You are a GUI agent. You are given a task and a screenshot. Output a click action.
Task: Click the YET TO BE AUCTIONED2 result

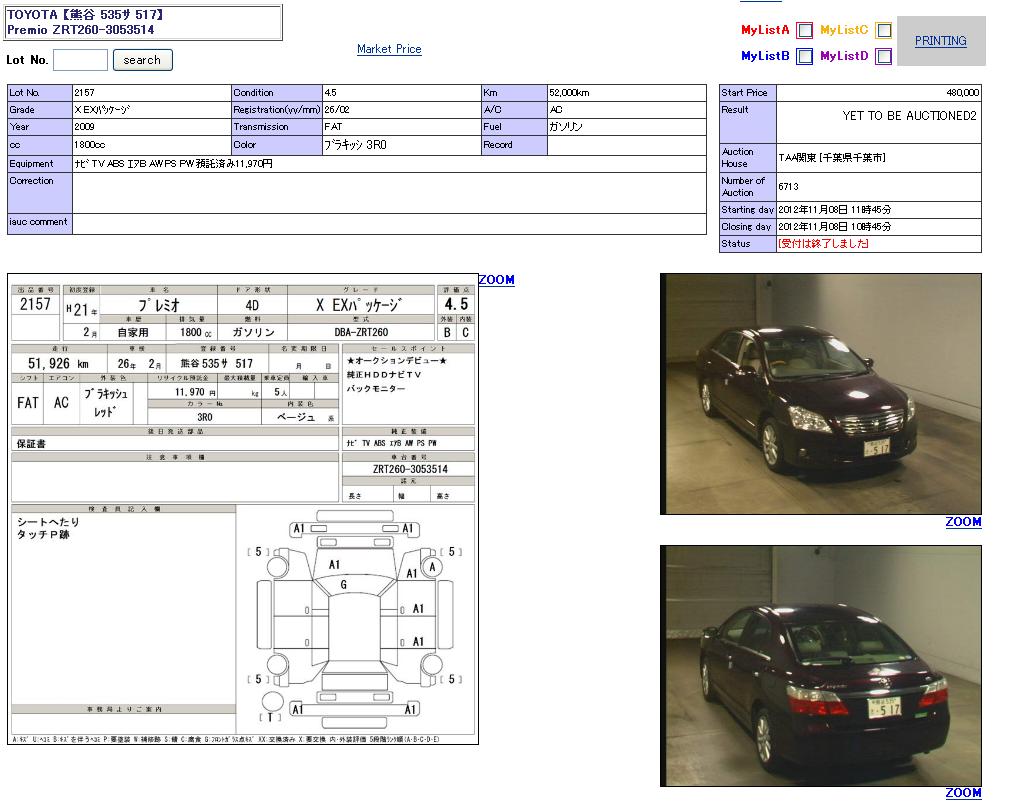click(908, 116)
